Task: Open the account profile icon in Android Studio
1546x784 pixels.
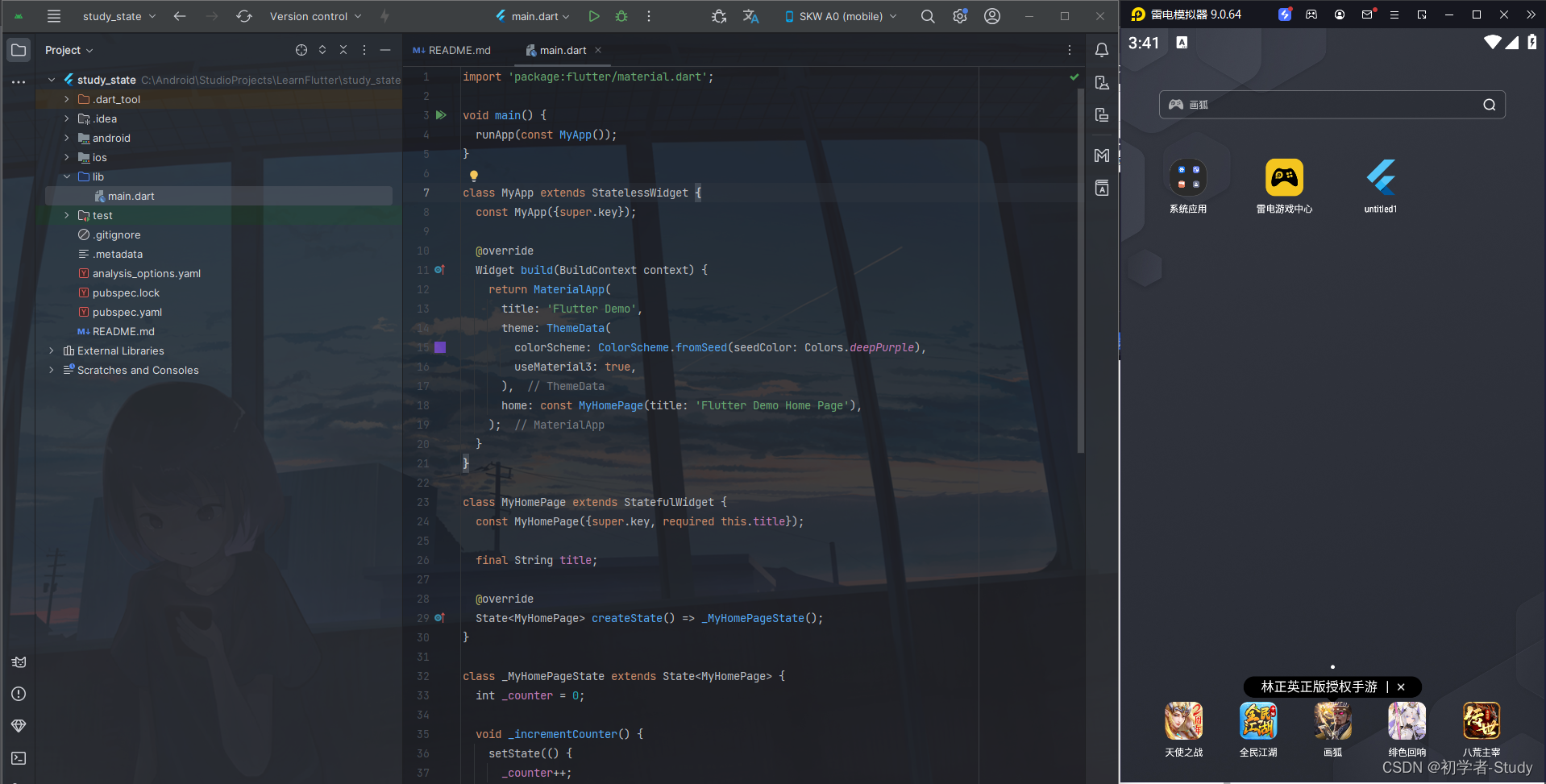Action: coord(992,16)
